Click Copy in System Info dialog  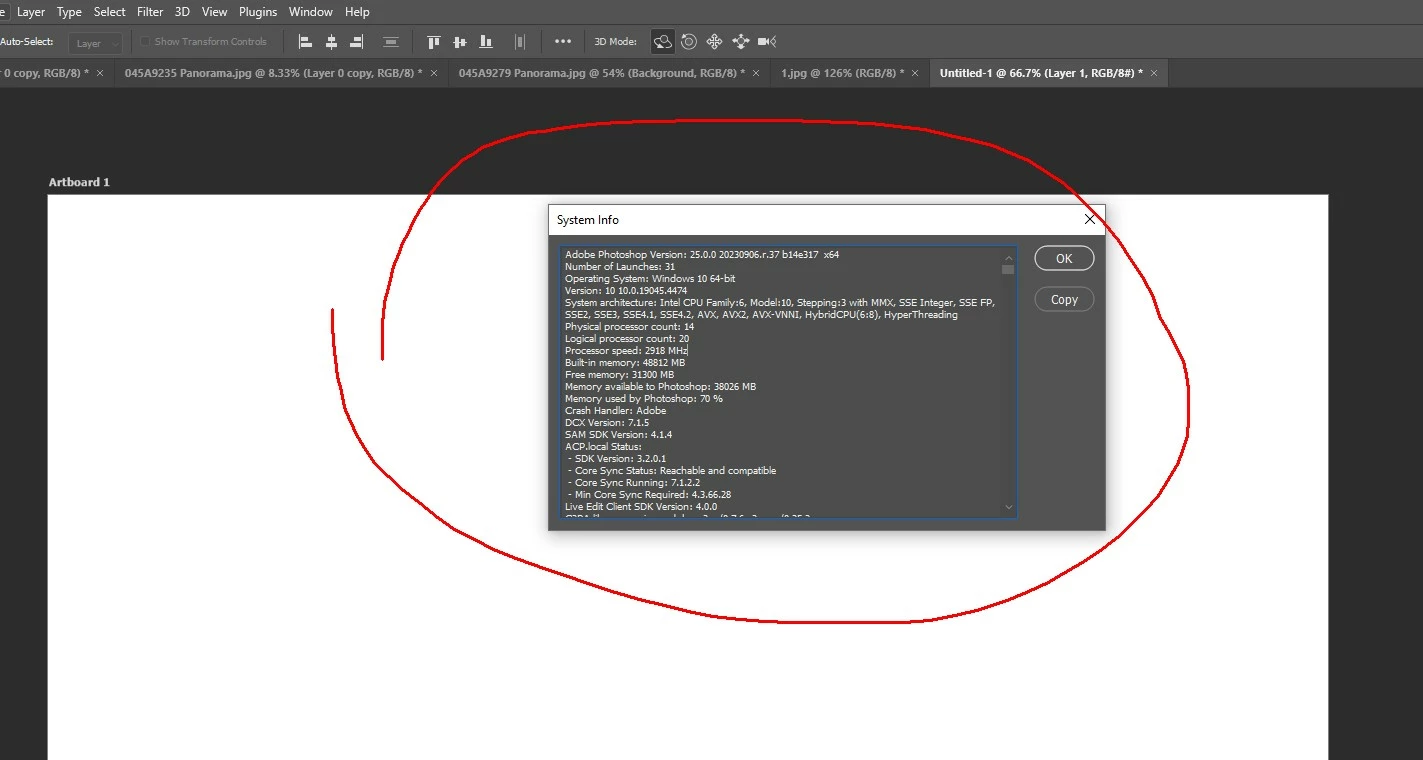pos(1064,299)
